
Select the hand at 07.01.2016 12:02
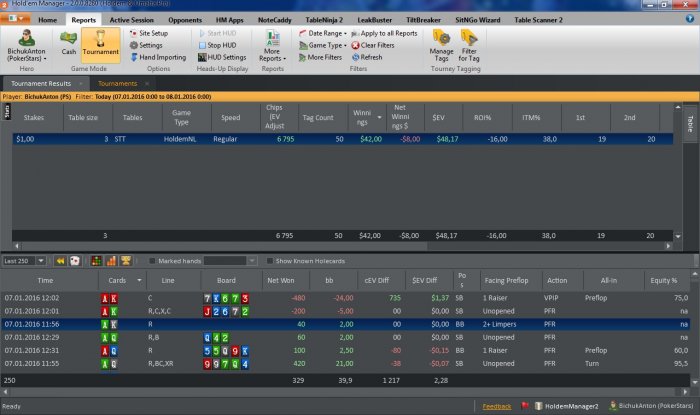click(345, 298)
